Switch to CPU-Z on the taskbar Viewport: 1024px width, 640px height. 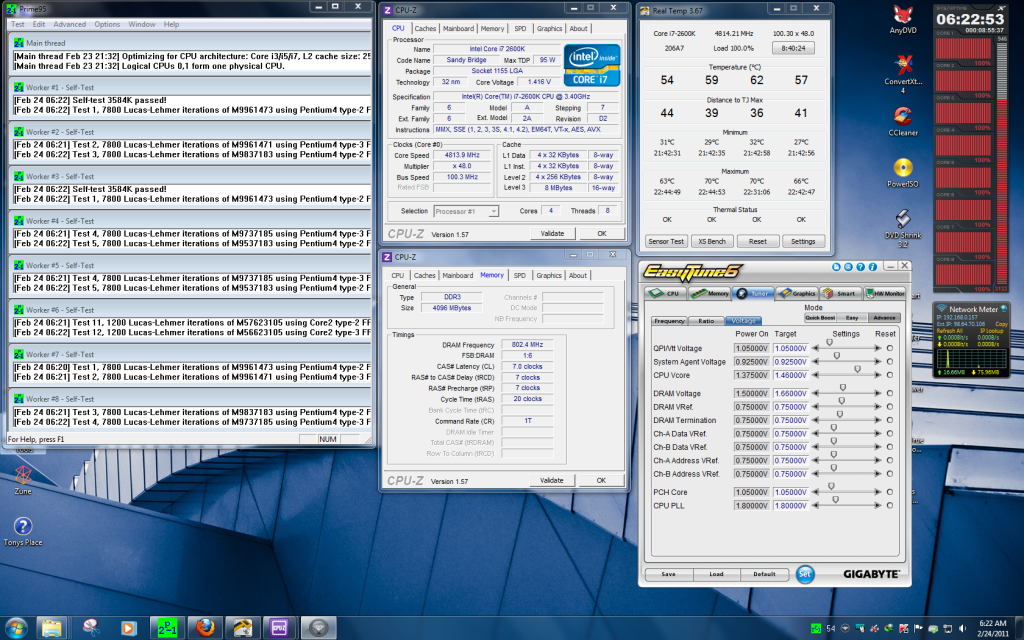(x=280, y=628)
